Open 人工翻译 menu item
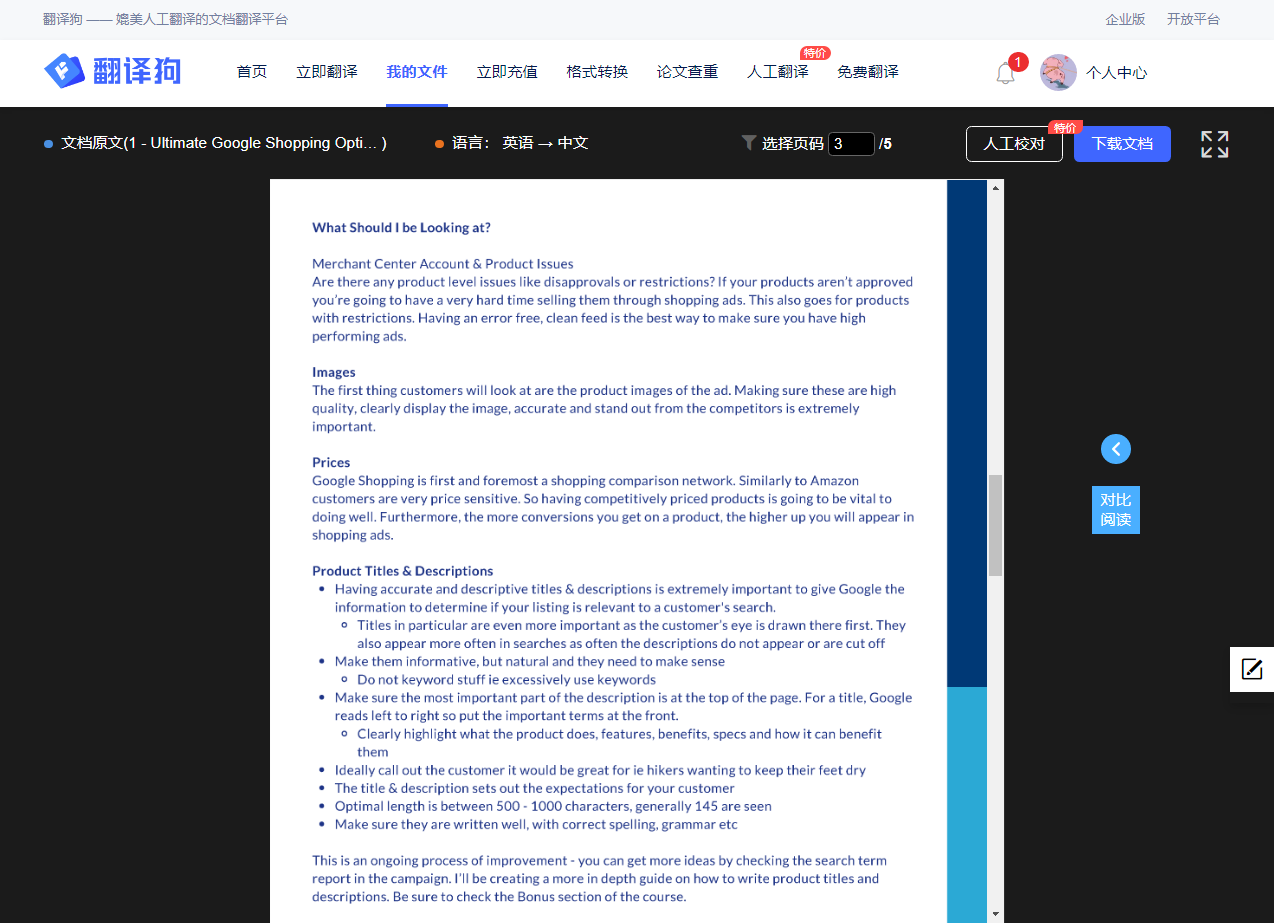 pos(778,72)
